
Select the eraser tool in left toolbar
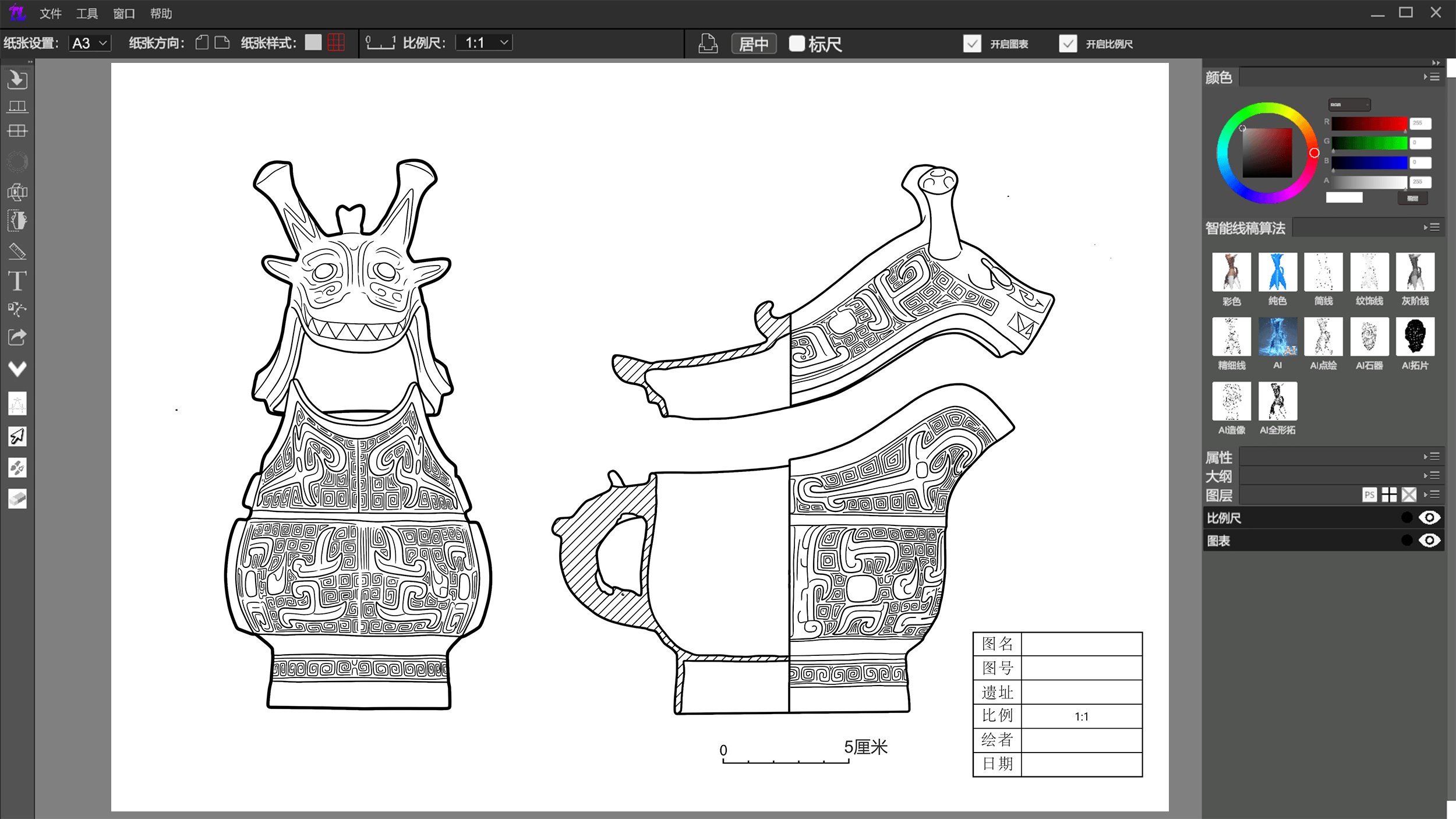click(x=17, y=499)
